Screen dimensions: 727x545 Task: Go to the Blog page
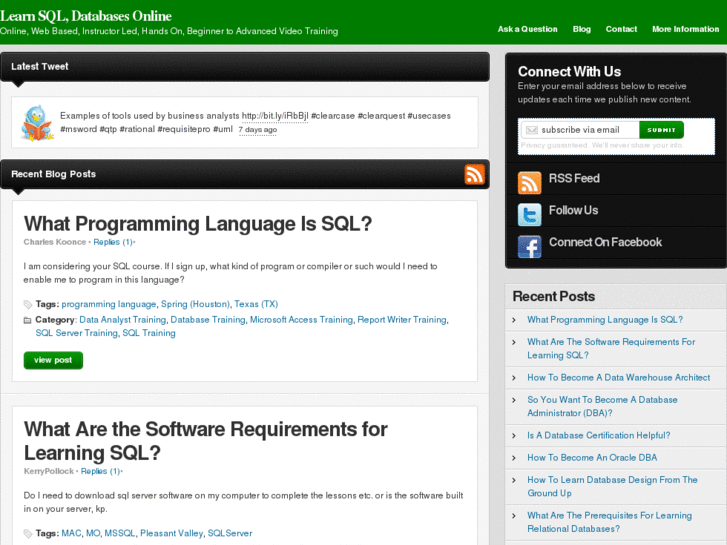581,29
